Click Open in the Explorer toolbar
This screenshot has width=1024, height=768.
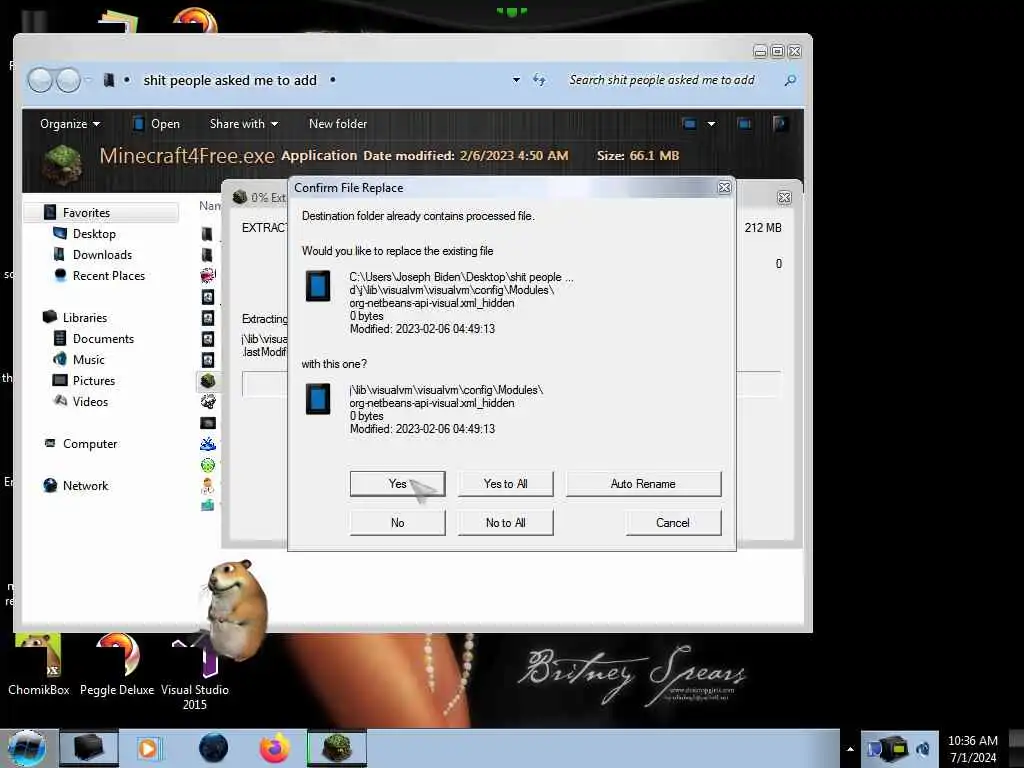(x=157, y=124)
